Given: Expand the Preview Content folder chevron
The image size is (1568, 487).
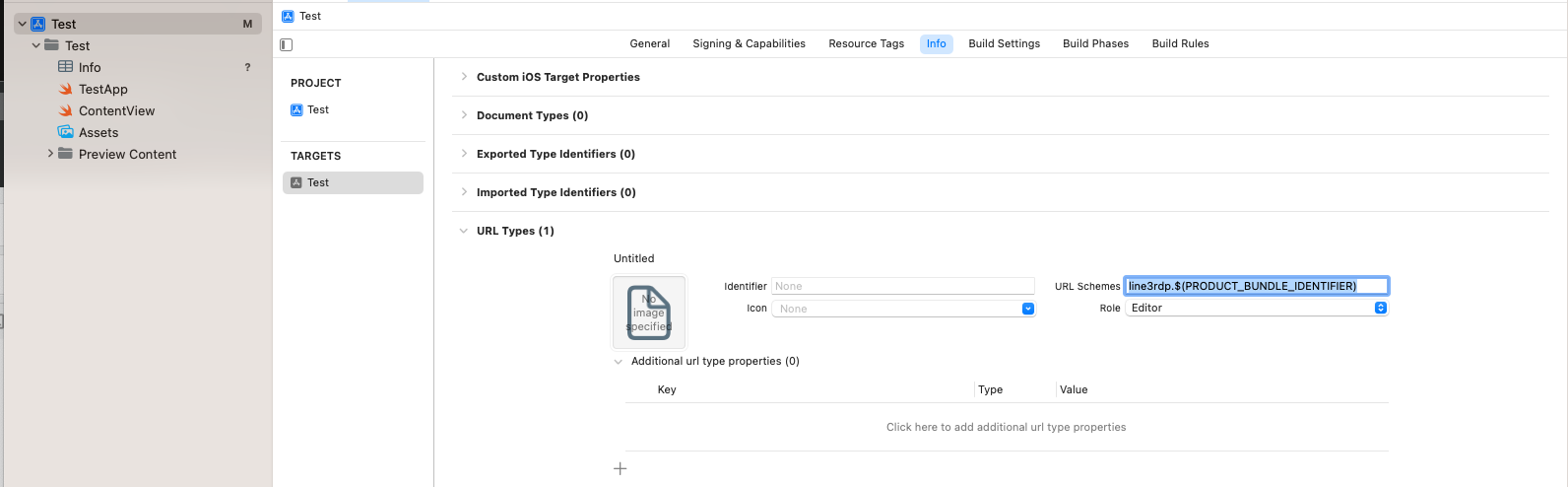Looking at the screenshot, I should point(50,154).
